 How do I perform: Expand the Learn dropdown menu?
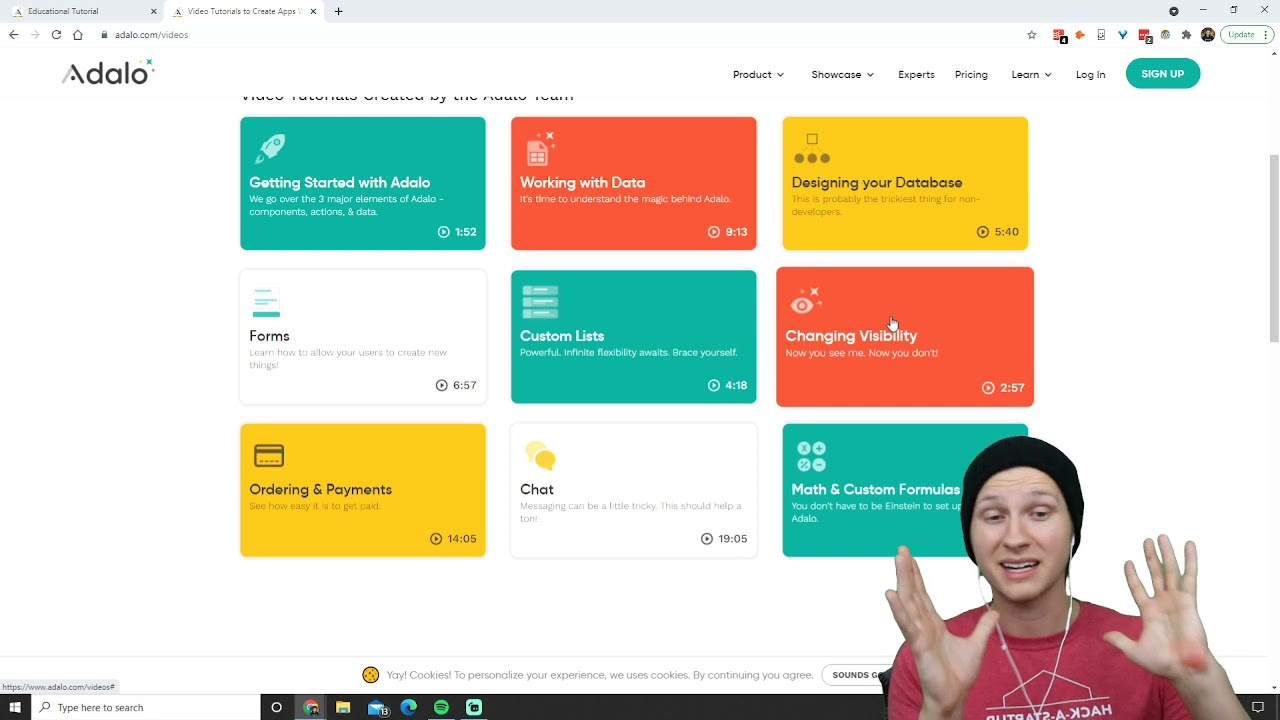coord(1031,74)
